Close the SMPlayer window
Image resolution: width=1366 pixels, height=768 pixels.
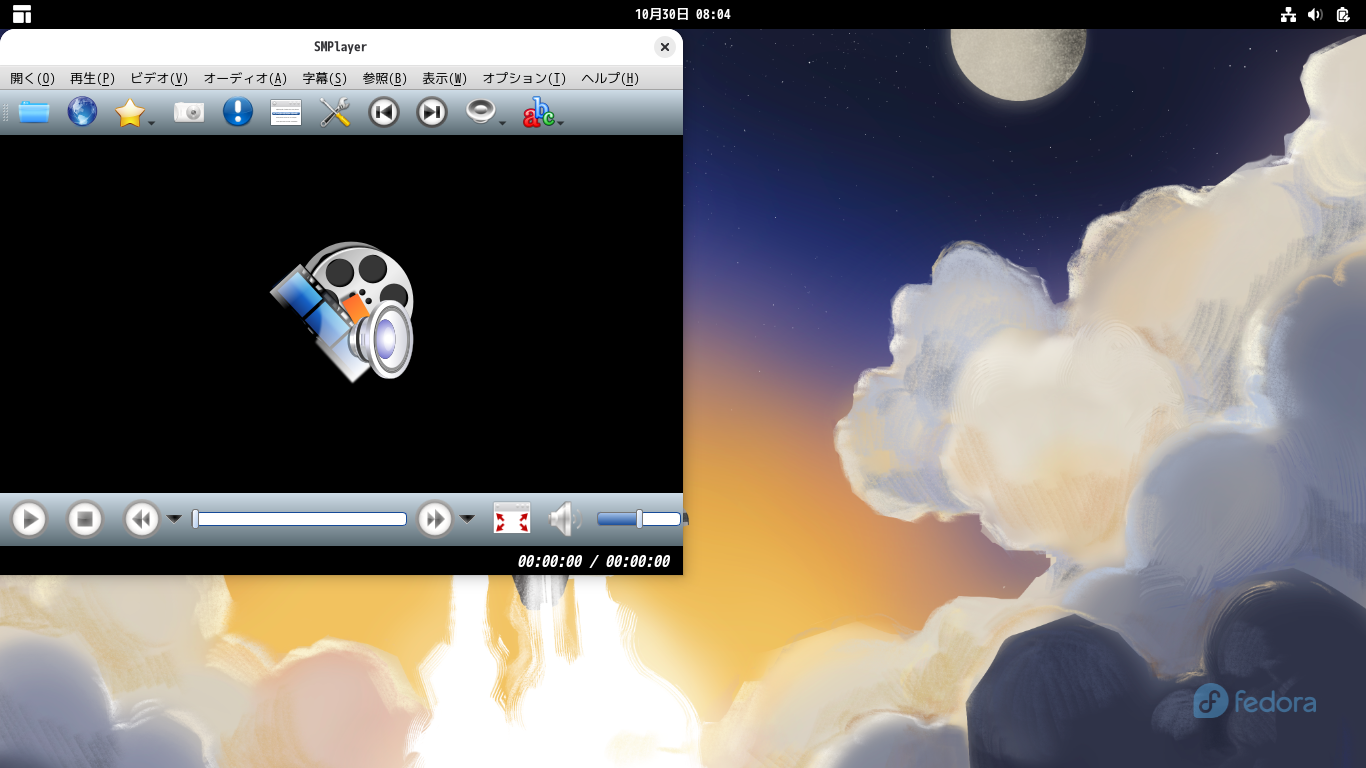coord(665,47)
